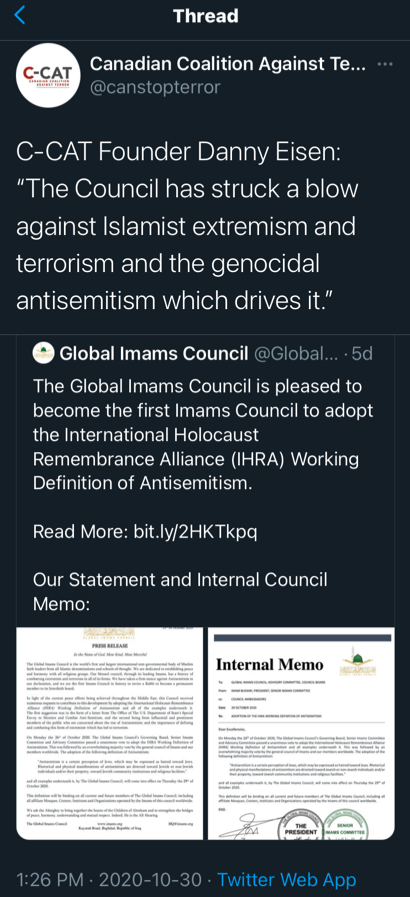
Task: Open the tweet's three-dot more options menu
Action: [x=385, y=64]
